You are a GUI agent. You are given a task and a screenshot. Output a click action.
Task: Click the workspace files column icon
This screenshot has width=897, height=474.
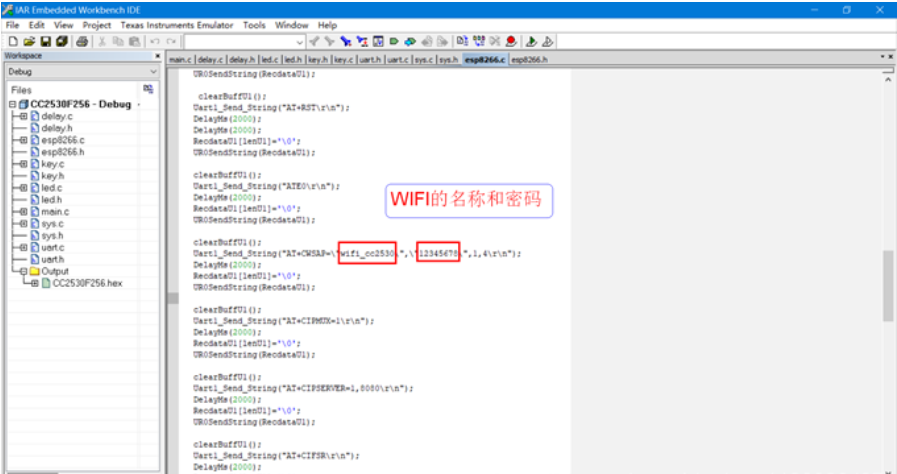pos(148,89)
